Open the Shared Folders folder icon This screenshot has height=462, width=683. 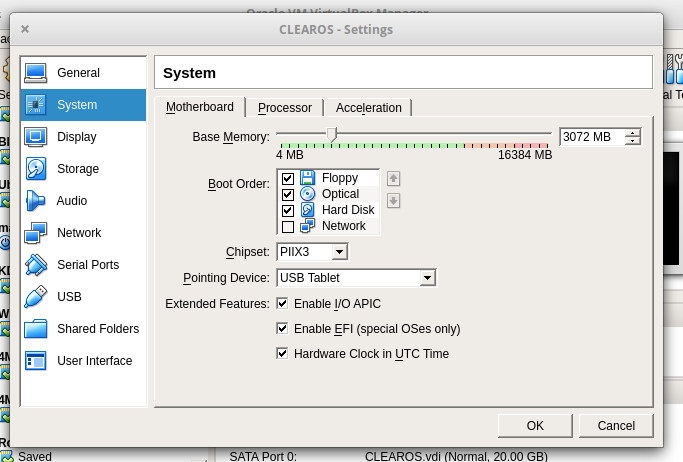(x=36, y=329)
